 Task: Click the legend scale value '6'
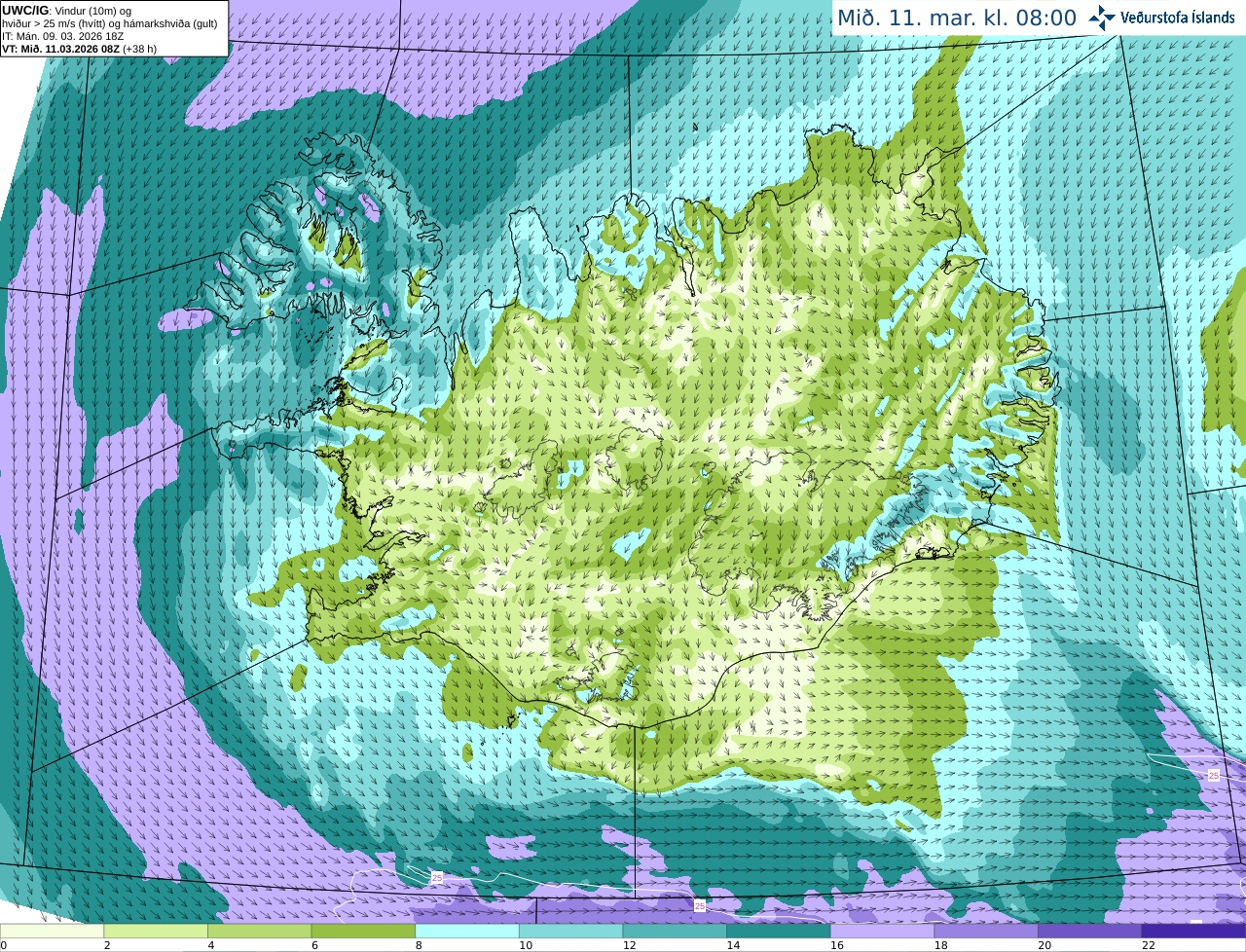pyautogui.click(x=314, y=945)
